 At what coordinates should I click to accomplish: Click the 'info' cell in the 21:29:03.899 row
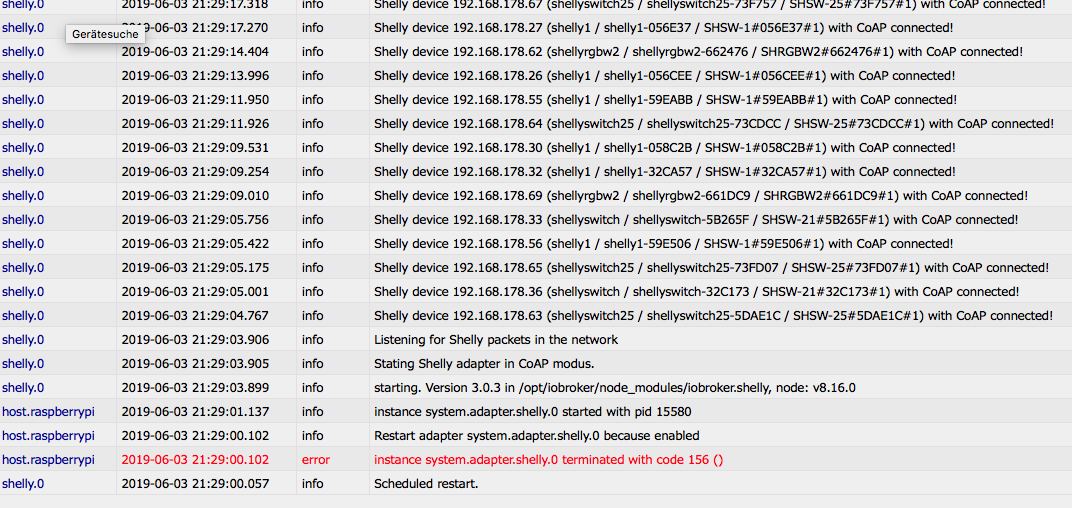coord(312,388)
